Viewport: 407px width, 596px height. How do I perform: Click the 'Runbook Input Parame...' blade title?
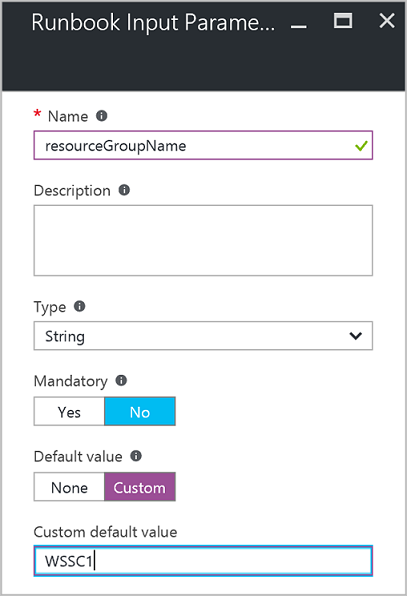coord(153,23)
